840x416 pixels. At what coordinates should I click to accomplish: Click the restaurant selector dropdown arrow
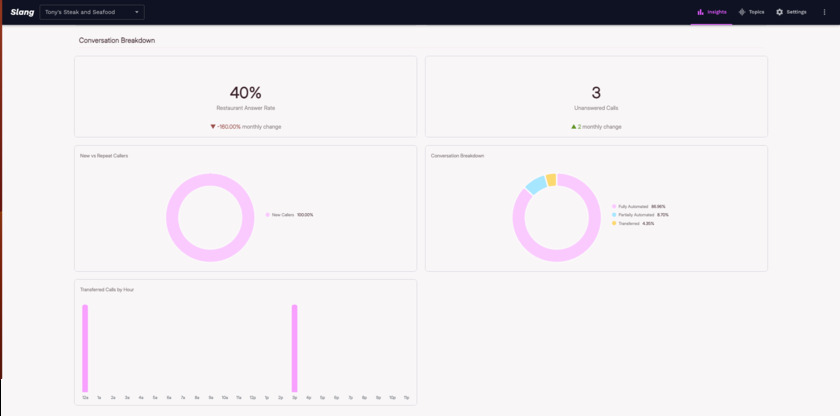[x=137, y=12]
